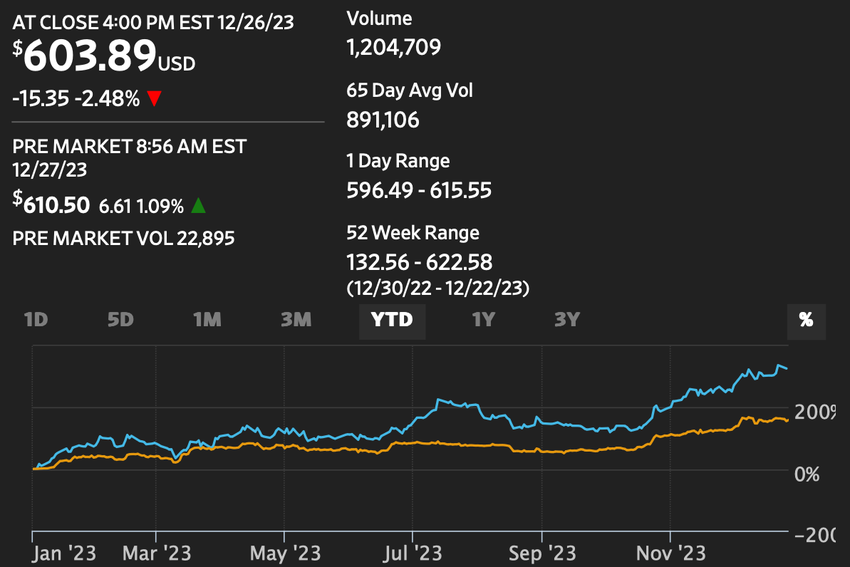The width and height of the screenshot is (850, 567).
Task: Click the Mar '23 axis marker
Action: [157, 553]
